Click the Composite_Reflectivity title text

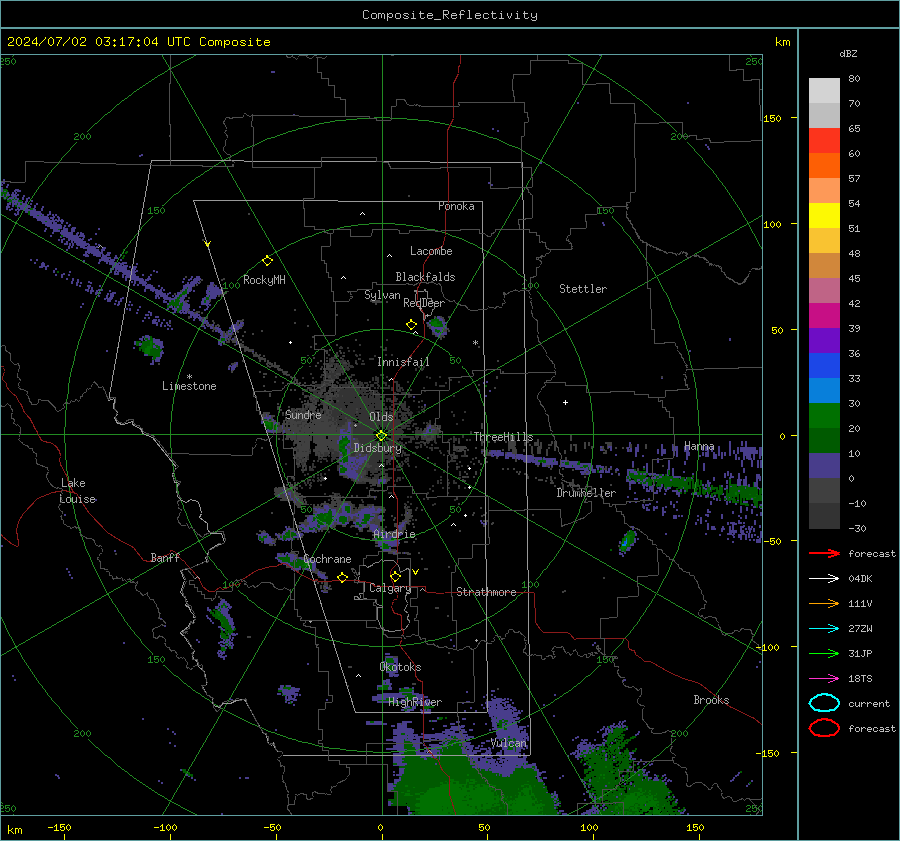click(x=450, y=15)
